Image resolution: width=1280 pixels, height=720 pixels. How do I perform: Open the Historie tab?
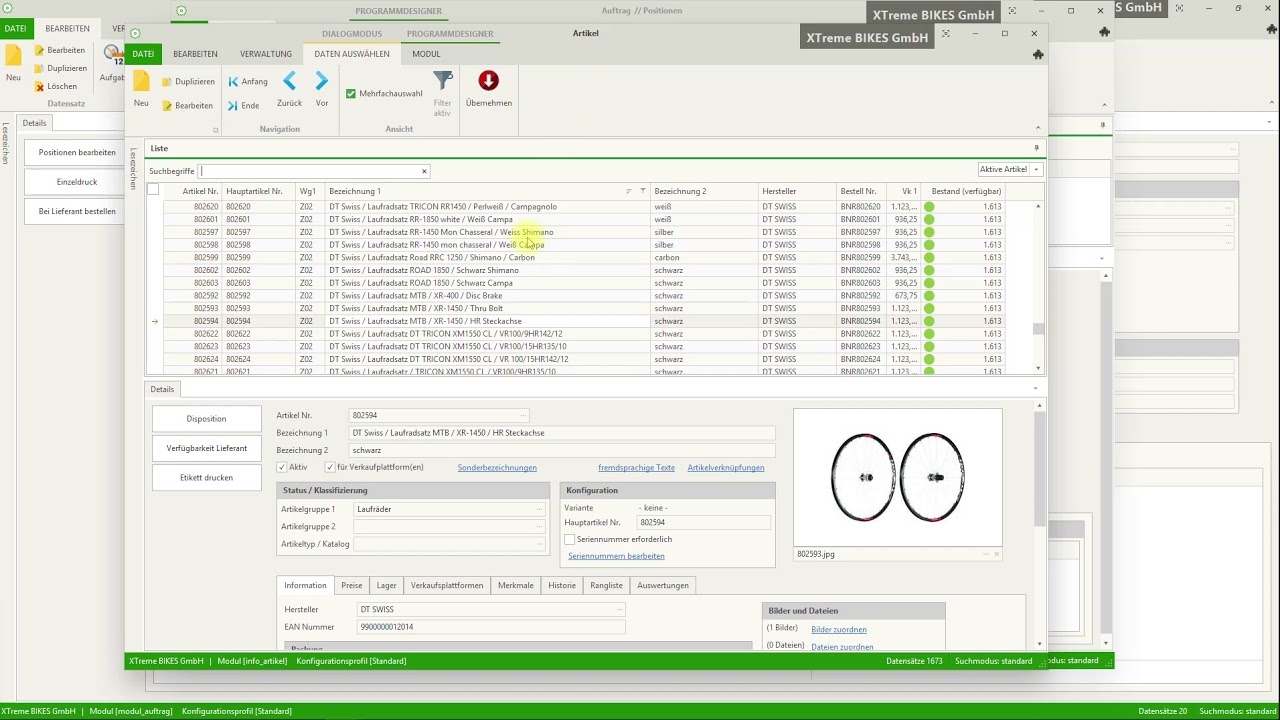click(x=562, y=585)
